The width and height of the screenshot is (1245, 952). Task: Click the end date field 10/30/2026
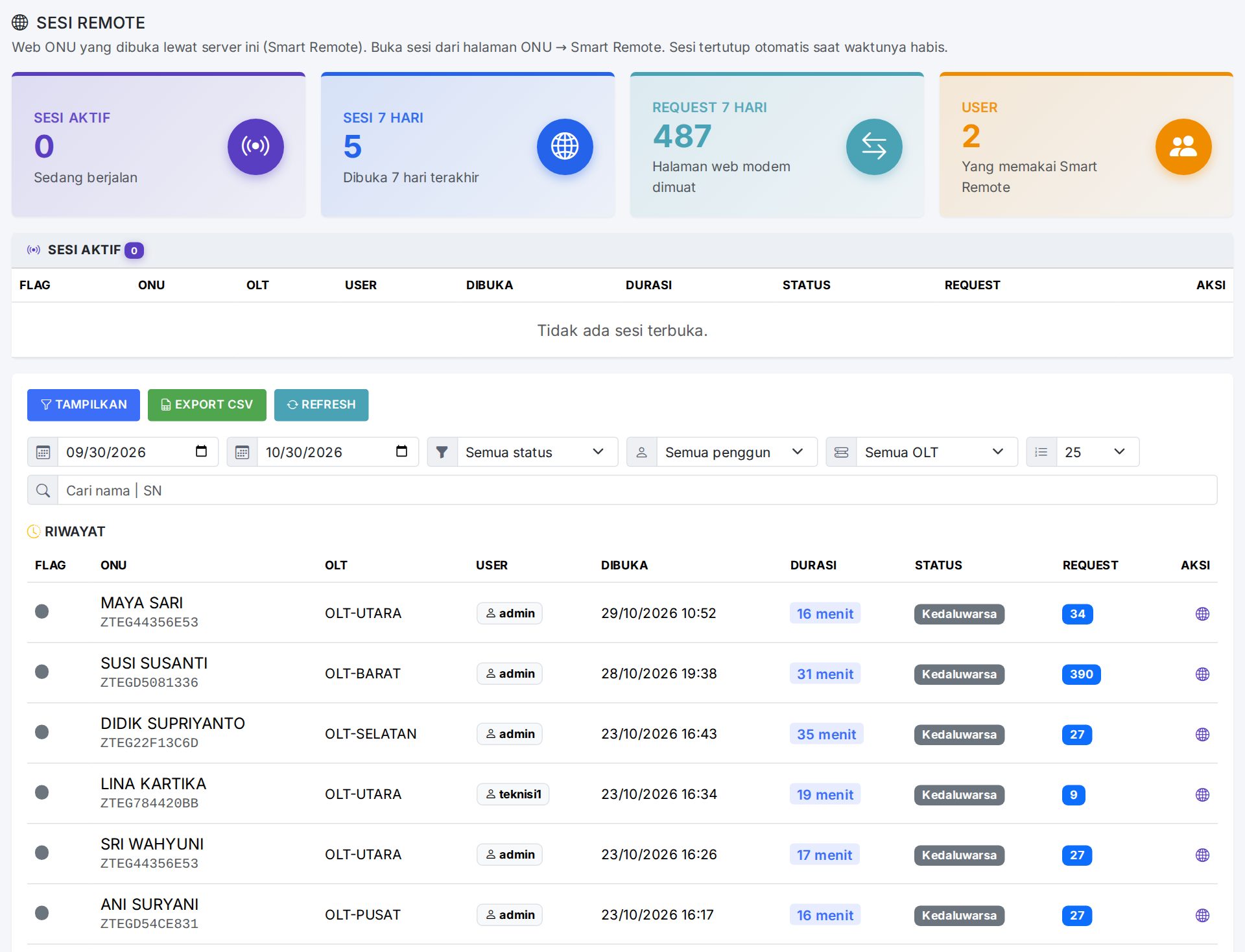(337, 452)
